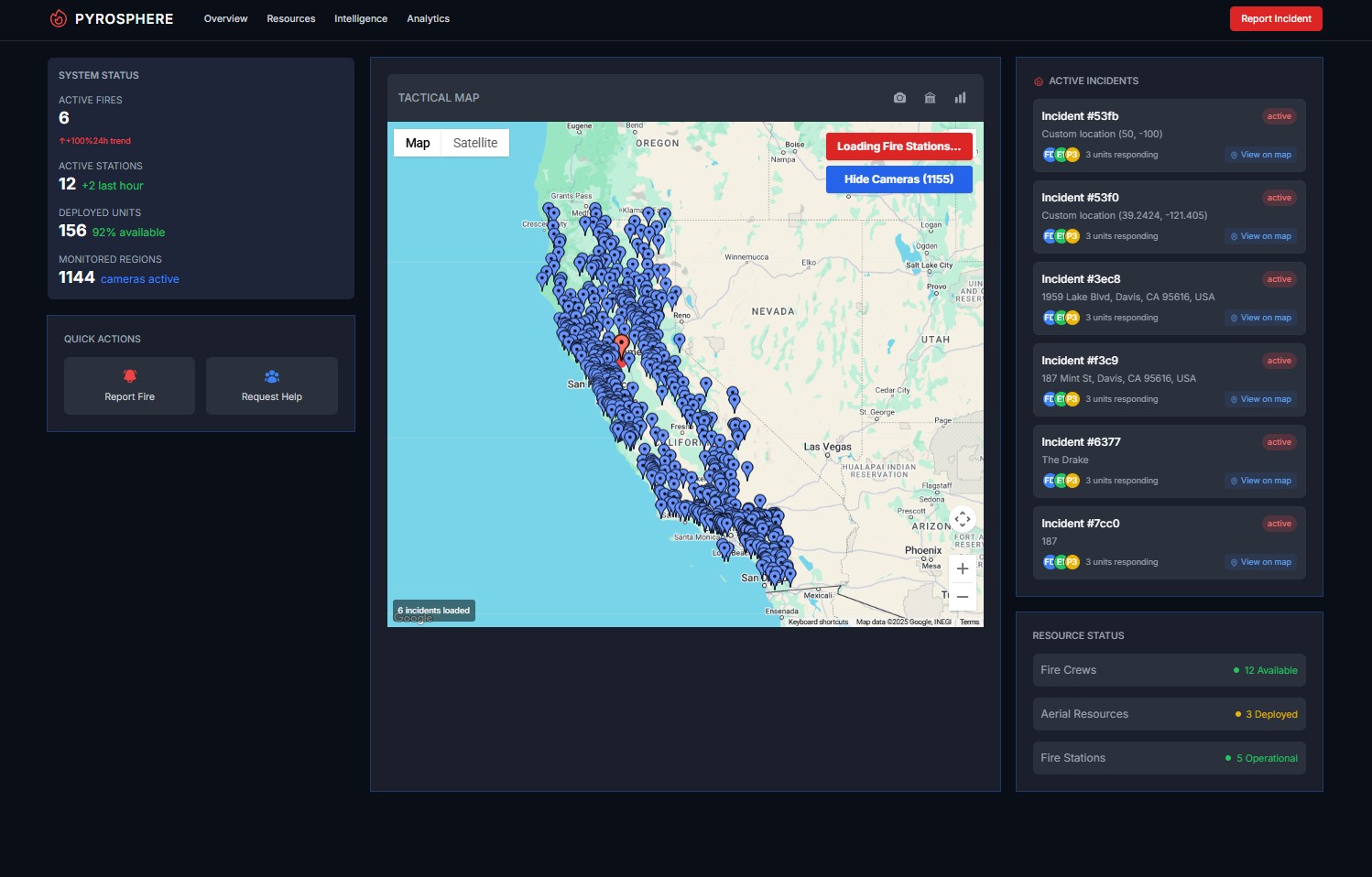Click the Report Incident button
This screenshot has height=877, width=1372.
click(1276, 18)
